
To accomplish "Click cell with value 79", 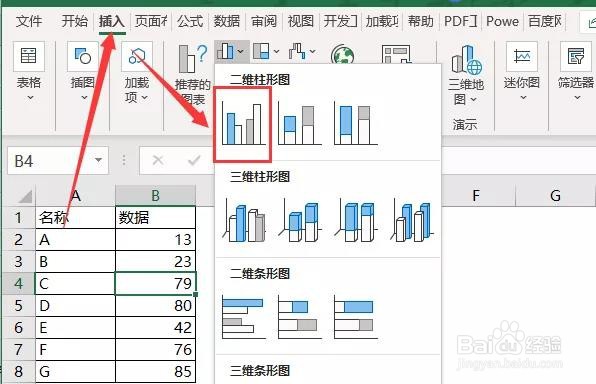I will point(155,284).
